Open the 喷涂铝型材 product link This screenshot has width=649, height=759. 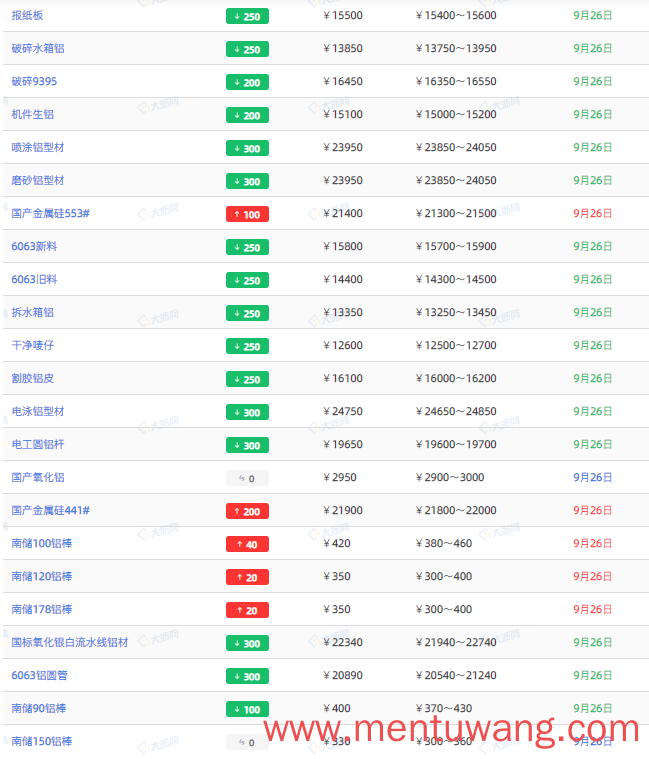point(38,147)
